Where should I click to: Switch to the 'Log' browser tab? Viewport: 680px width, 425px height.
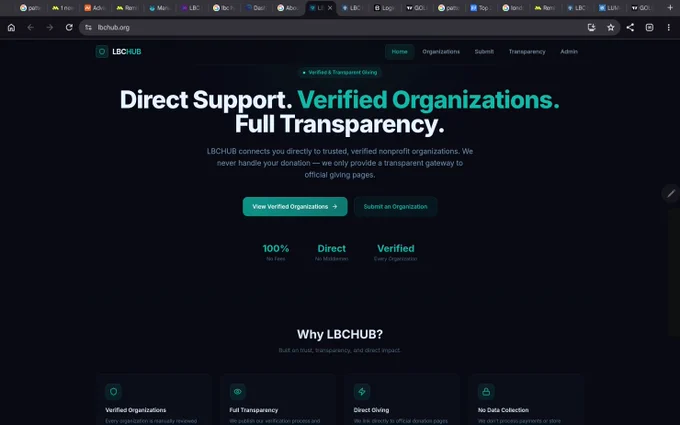pos(384,8)
